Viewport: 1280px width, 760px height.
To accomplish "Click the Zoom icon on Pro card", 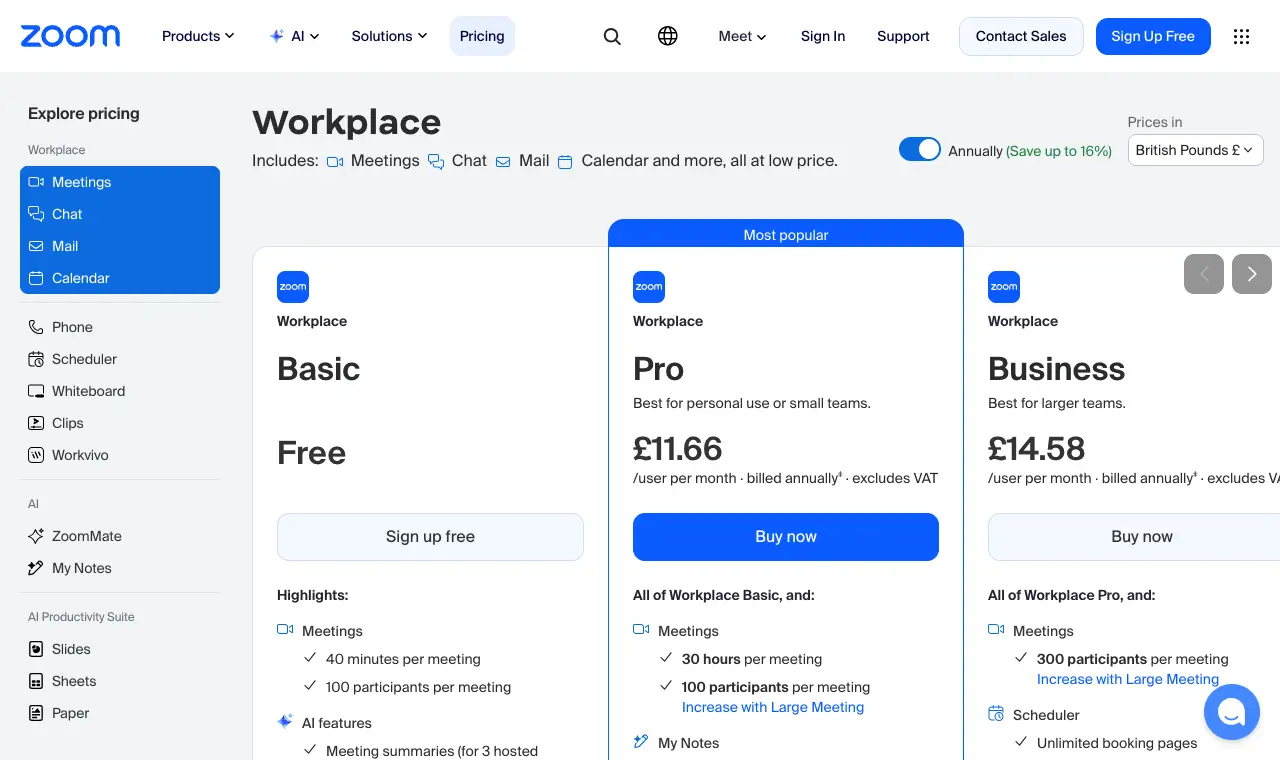I will coord(649,287).
